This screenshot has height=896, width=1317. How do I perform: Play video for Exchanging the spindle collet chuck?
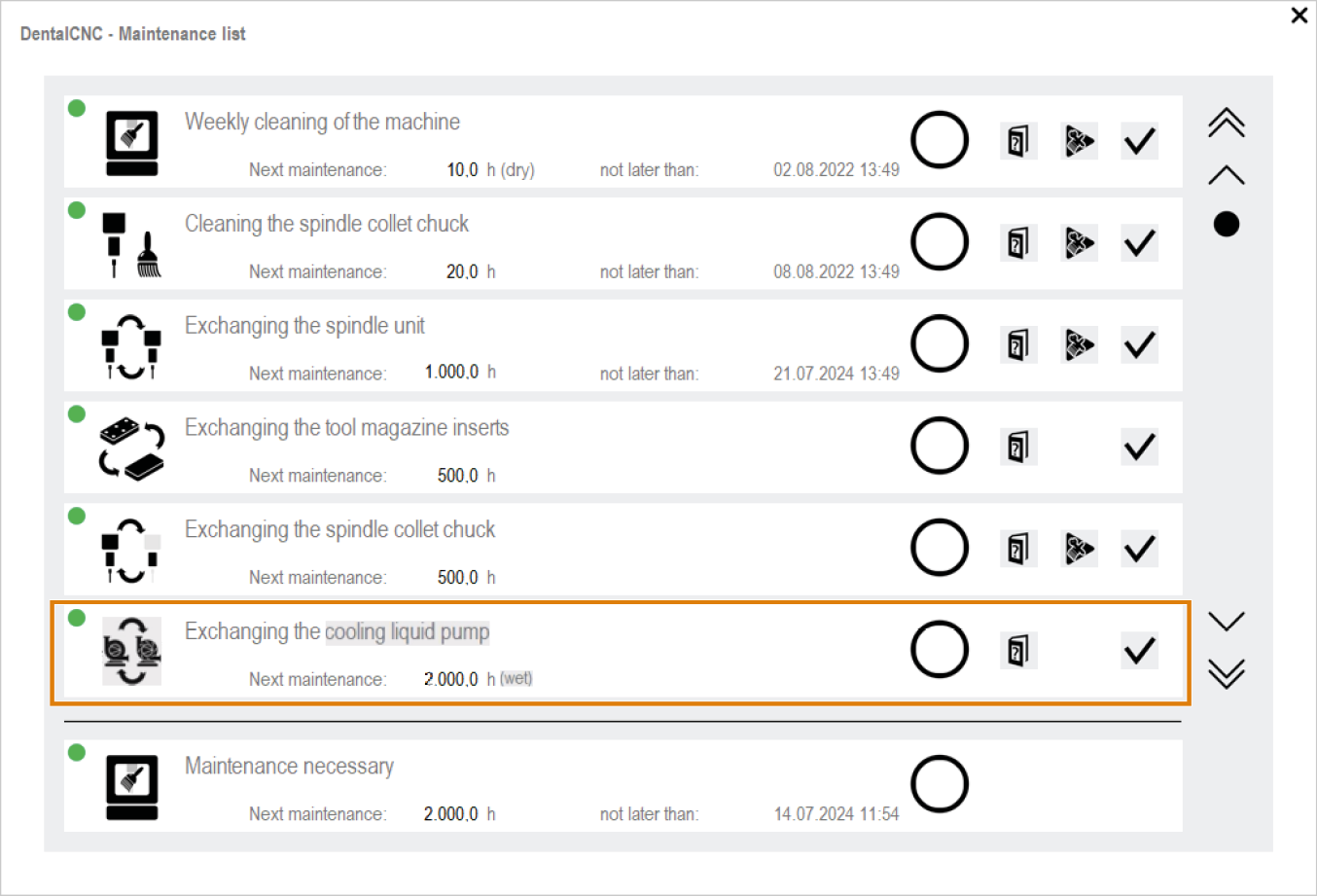[1079, 549]
